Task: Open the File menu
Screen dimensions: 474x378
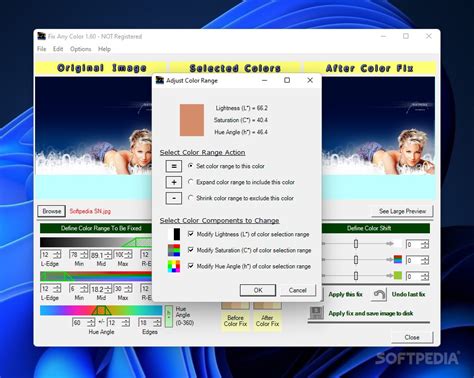Action: 42,49
